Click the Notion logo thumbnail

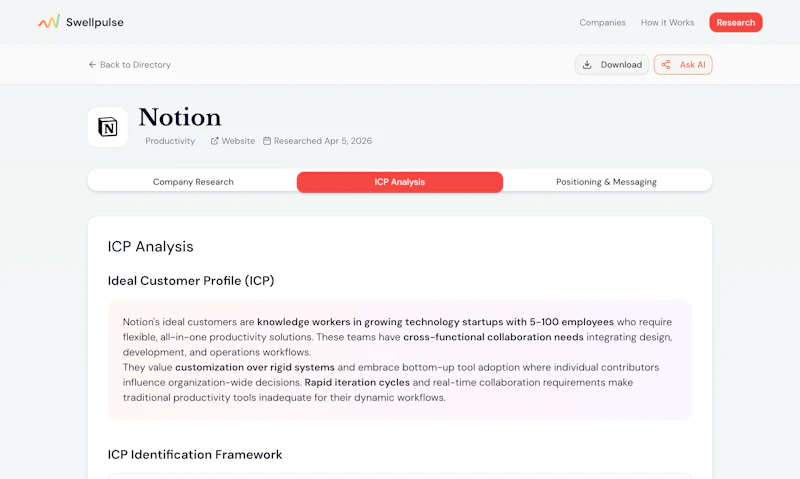point(108,127)
